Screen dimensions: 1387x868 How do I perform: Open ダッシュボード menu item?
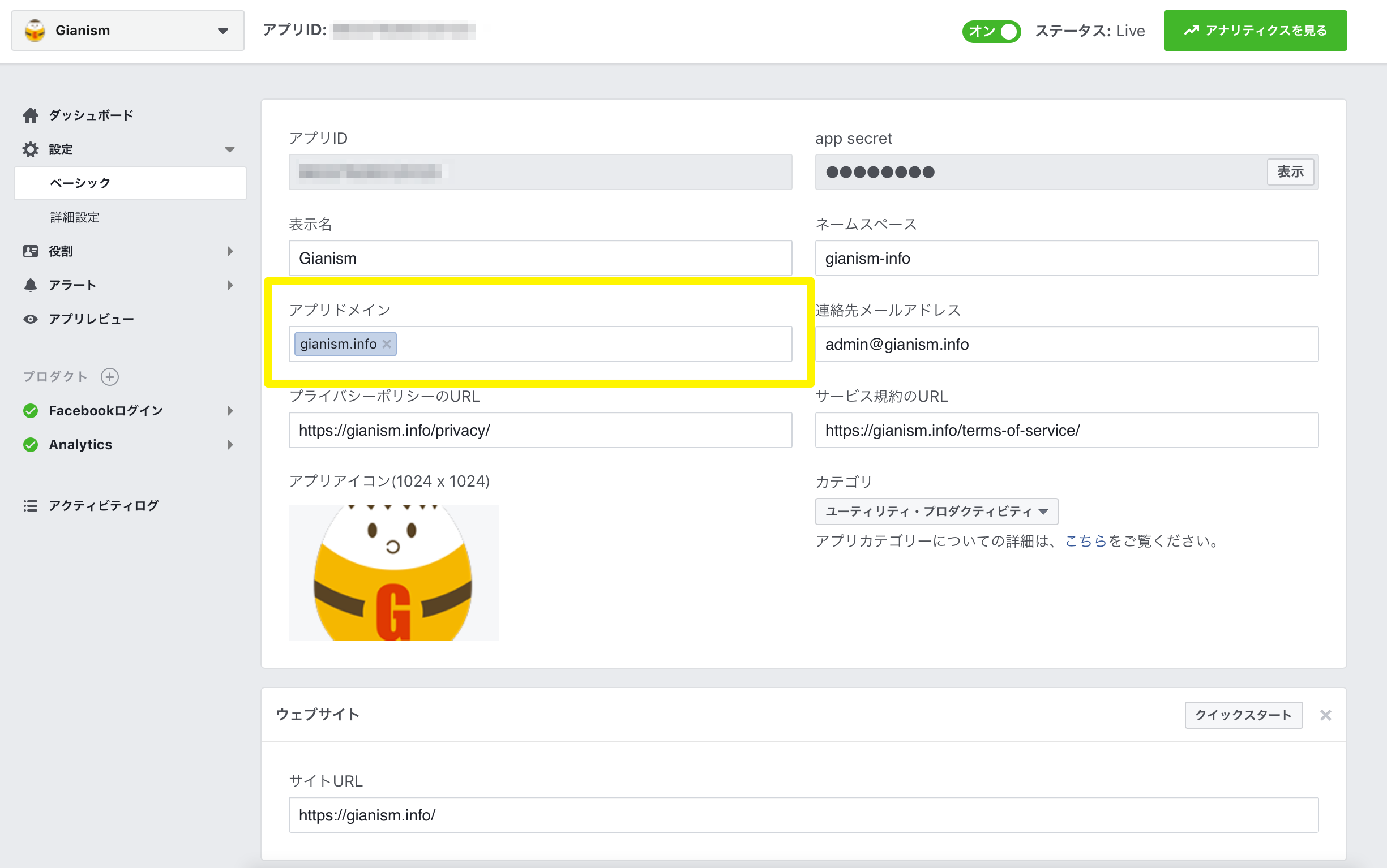(x=91, y=115)
